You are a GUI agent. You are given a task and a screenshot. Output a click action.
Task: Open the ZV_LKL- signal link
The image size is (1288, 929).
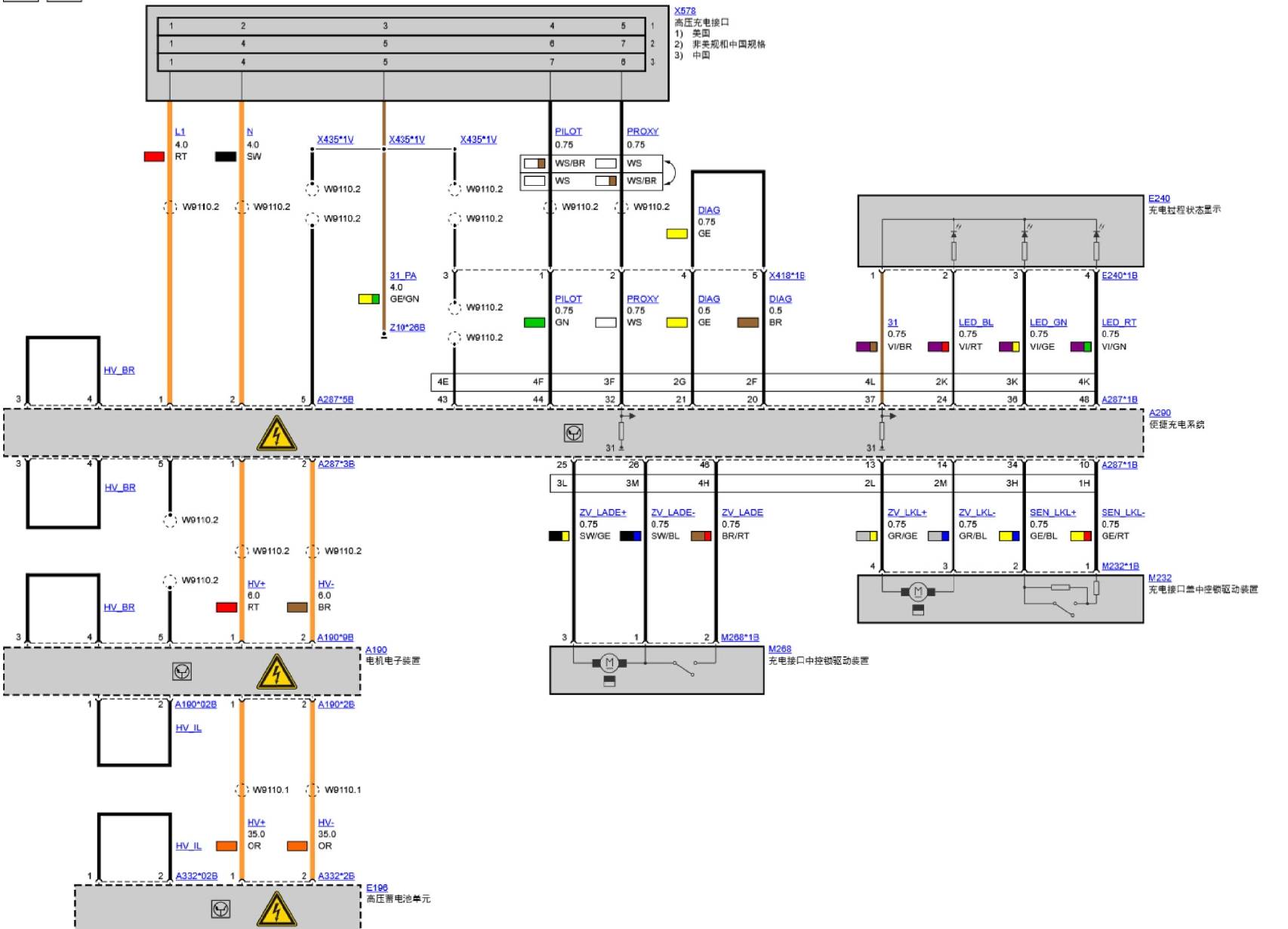coord(977,512)
